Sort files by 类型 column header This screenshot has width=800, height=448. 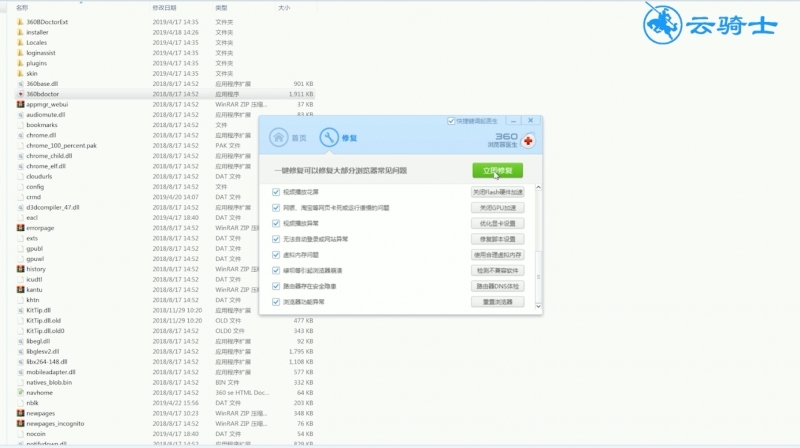click(x=221, y=8)
